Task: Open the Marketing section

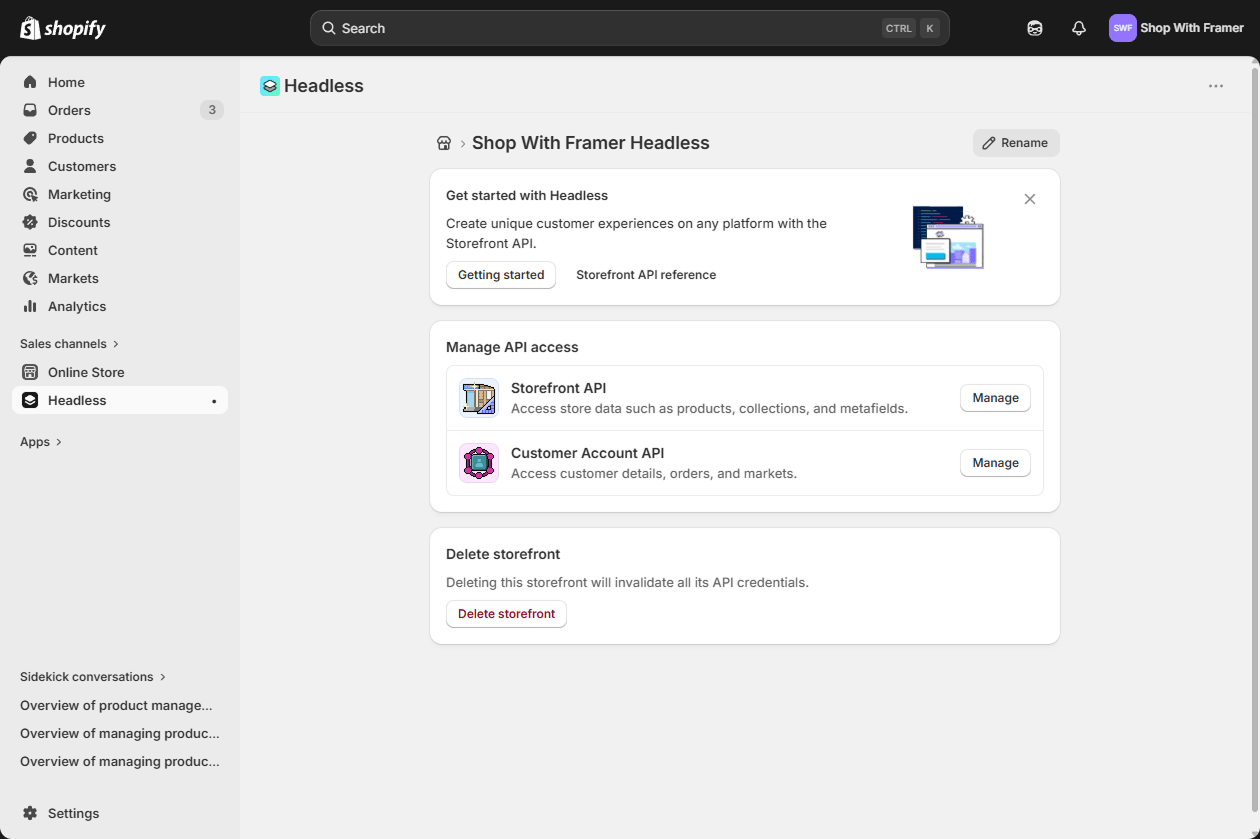Action: tap(120, 194)
